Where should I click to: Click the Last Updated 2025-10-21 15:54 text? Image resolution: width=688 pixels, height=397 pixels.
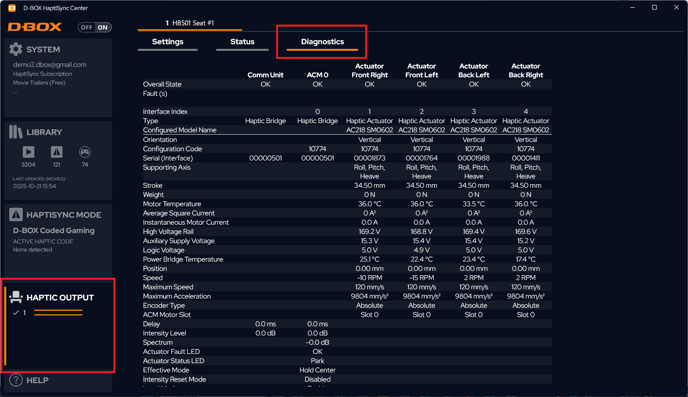[39, 182]
